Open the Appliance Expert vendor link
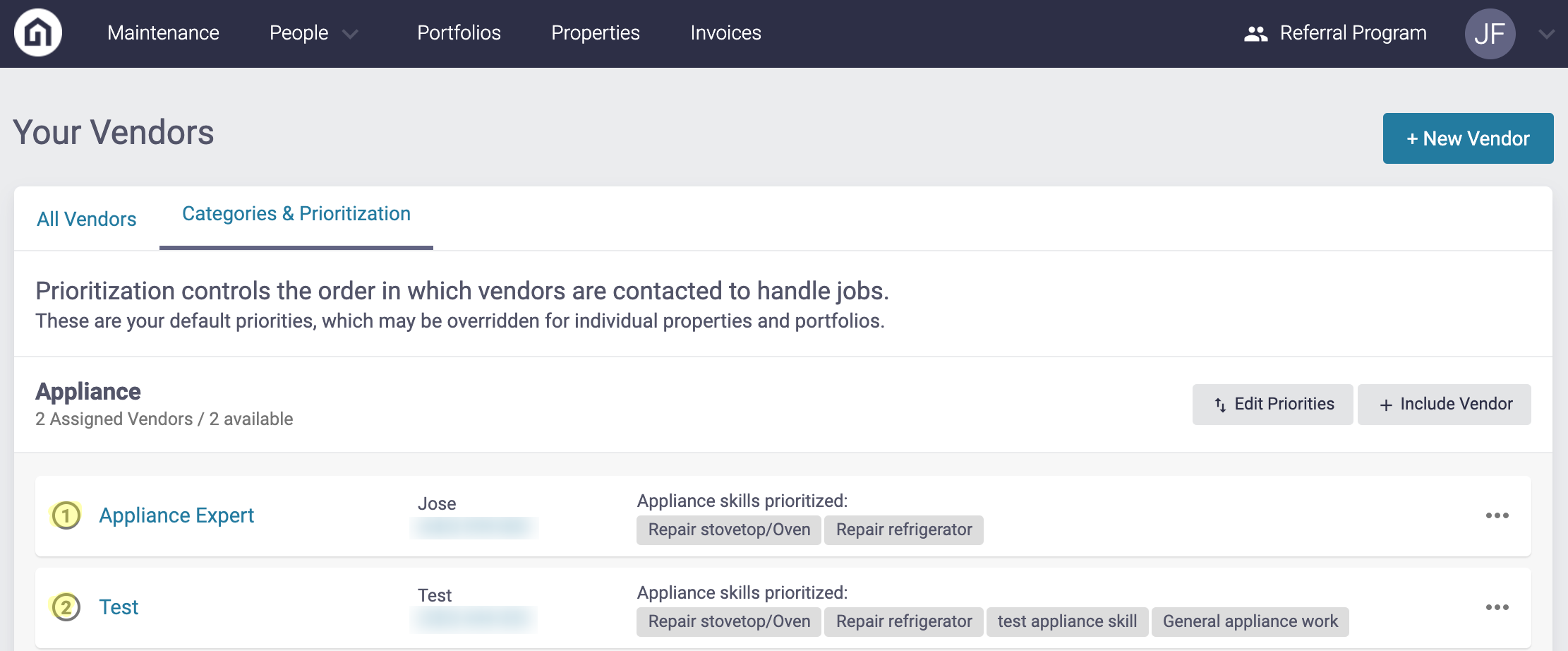This screenshot has height=651, width=1568. (176, 515)
